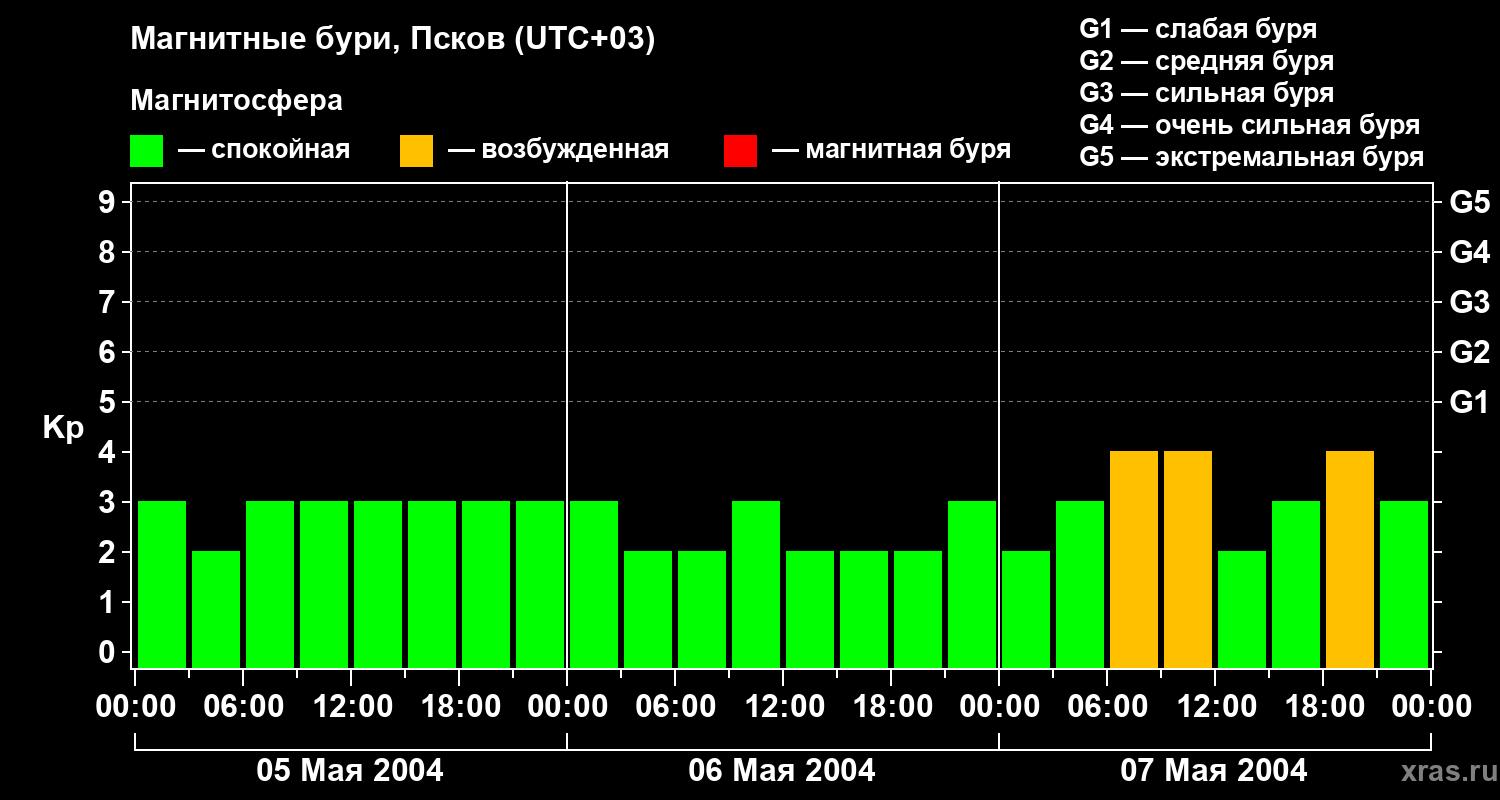The height and width of the screenshot is (800, 1500).
Task: Click the date label '07 Мая 2004'
Action: 1214,770
